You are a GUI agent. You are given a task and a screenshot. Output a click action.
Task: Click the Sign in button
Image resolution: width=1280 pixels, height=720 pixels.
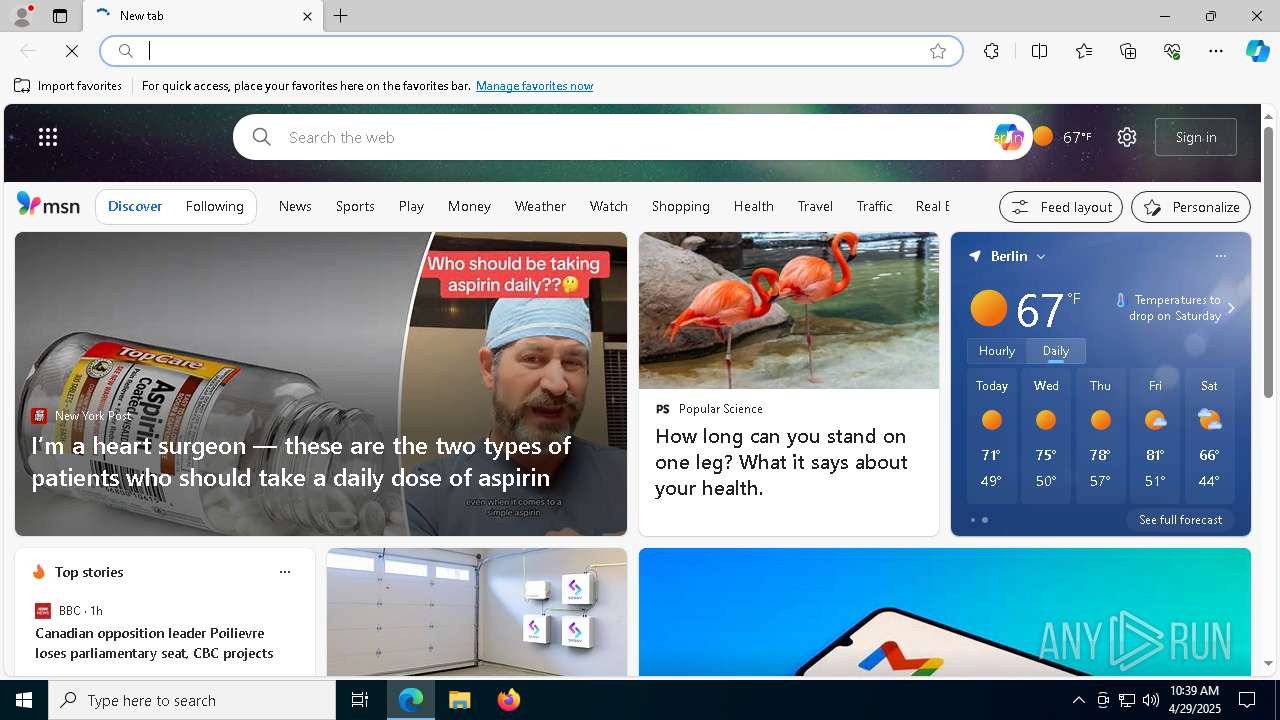pos(1196,137)
